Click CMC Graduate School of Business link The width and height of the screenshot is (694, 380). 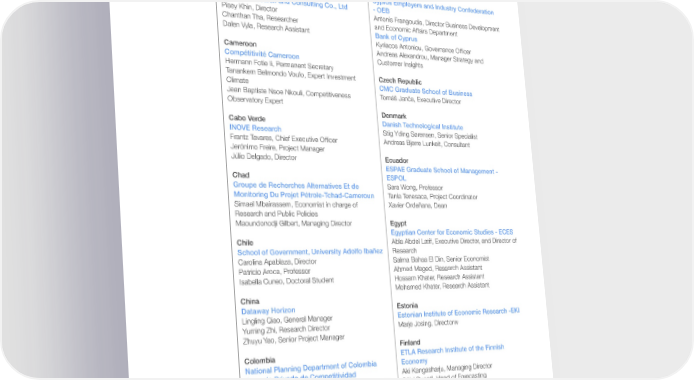point(425,91)
